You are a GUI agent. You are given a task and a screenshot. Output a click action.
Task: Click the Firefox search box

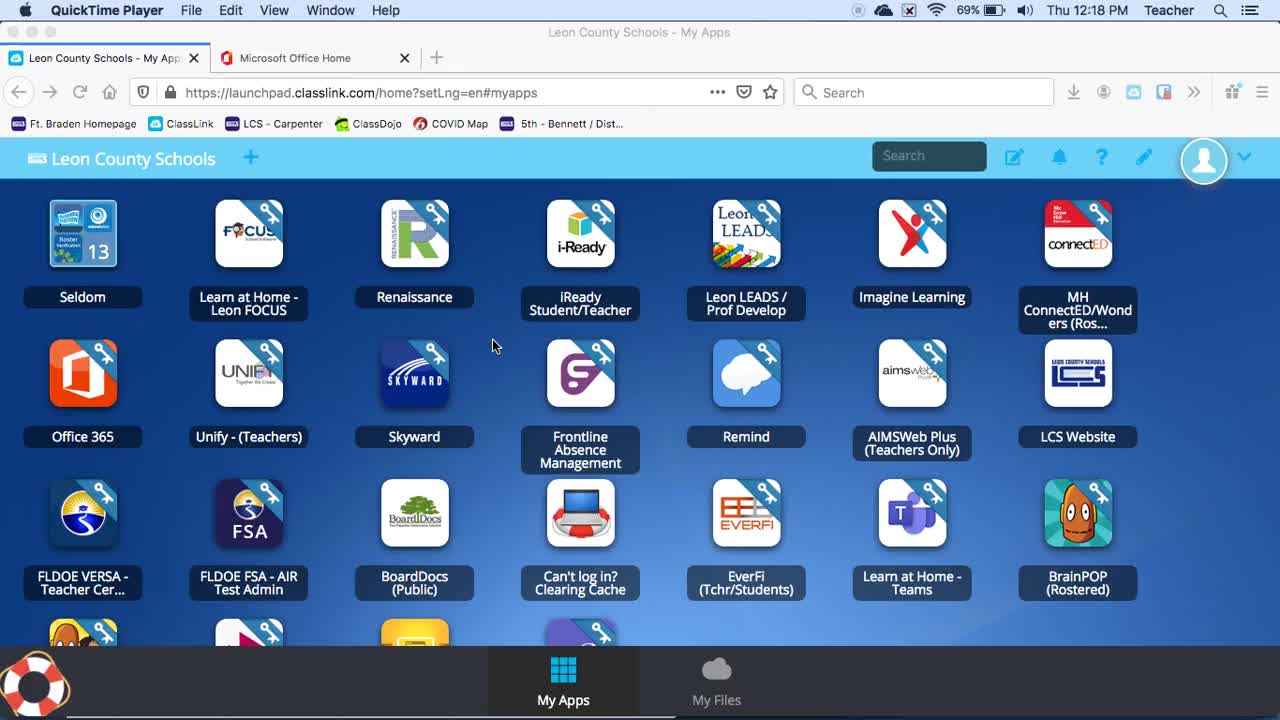click(x=925, y=92)
